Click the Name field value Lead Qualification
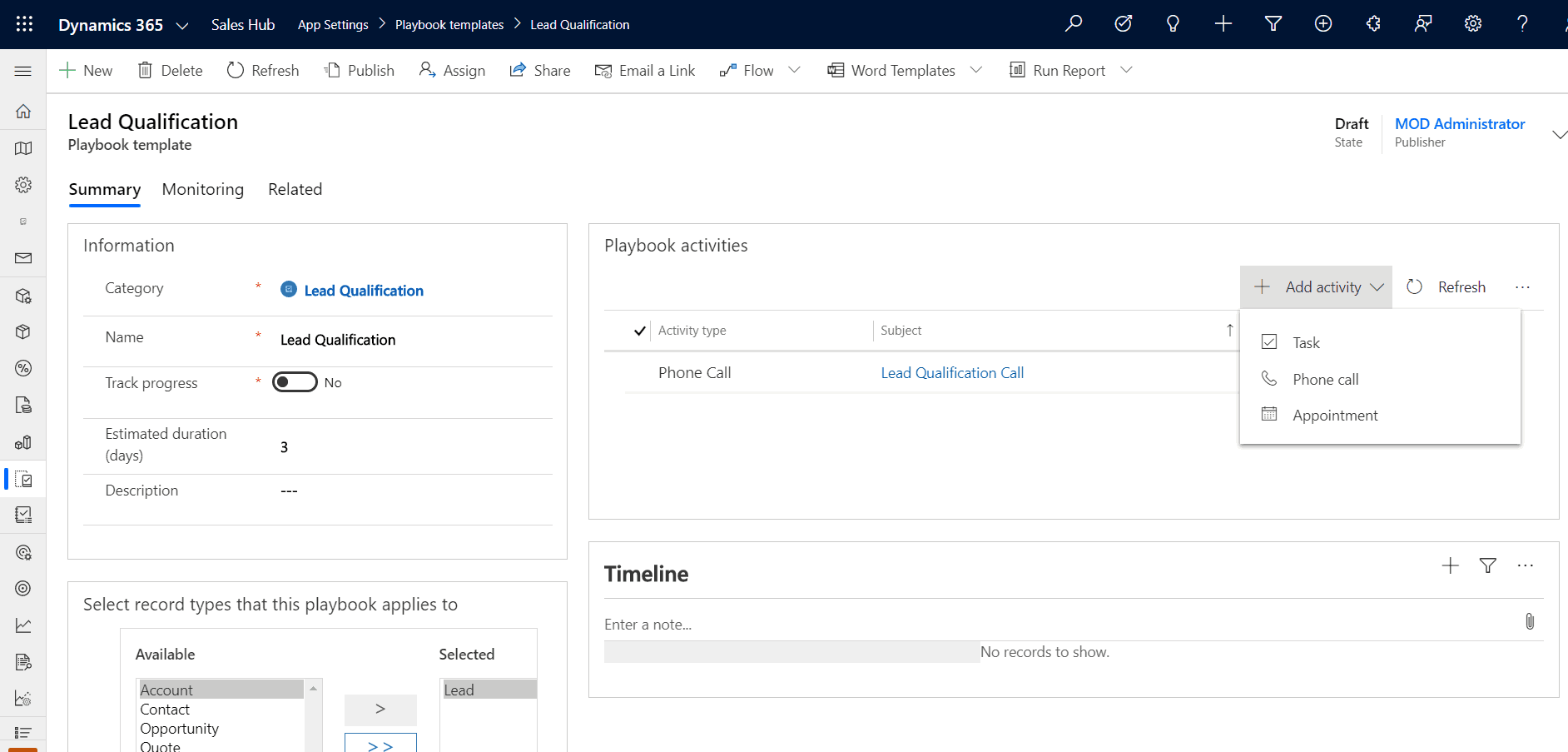 click(x=338, y=340)
